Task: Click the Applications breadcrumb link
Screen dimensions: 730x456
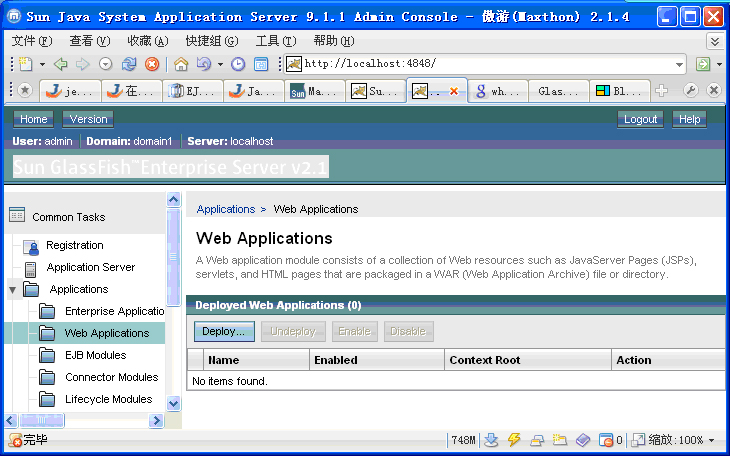Action: tap(225, 209)
